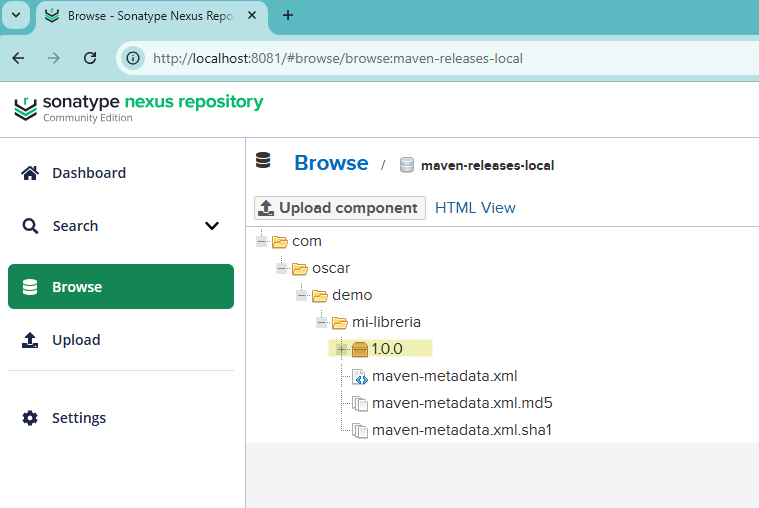Select the demo tree item
This screenshot has width=759, height=508.
[x=352, y=295]
